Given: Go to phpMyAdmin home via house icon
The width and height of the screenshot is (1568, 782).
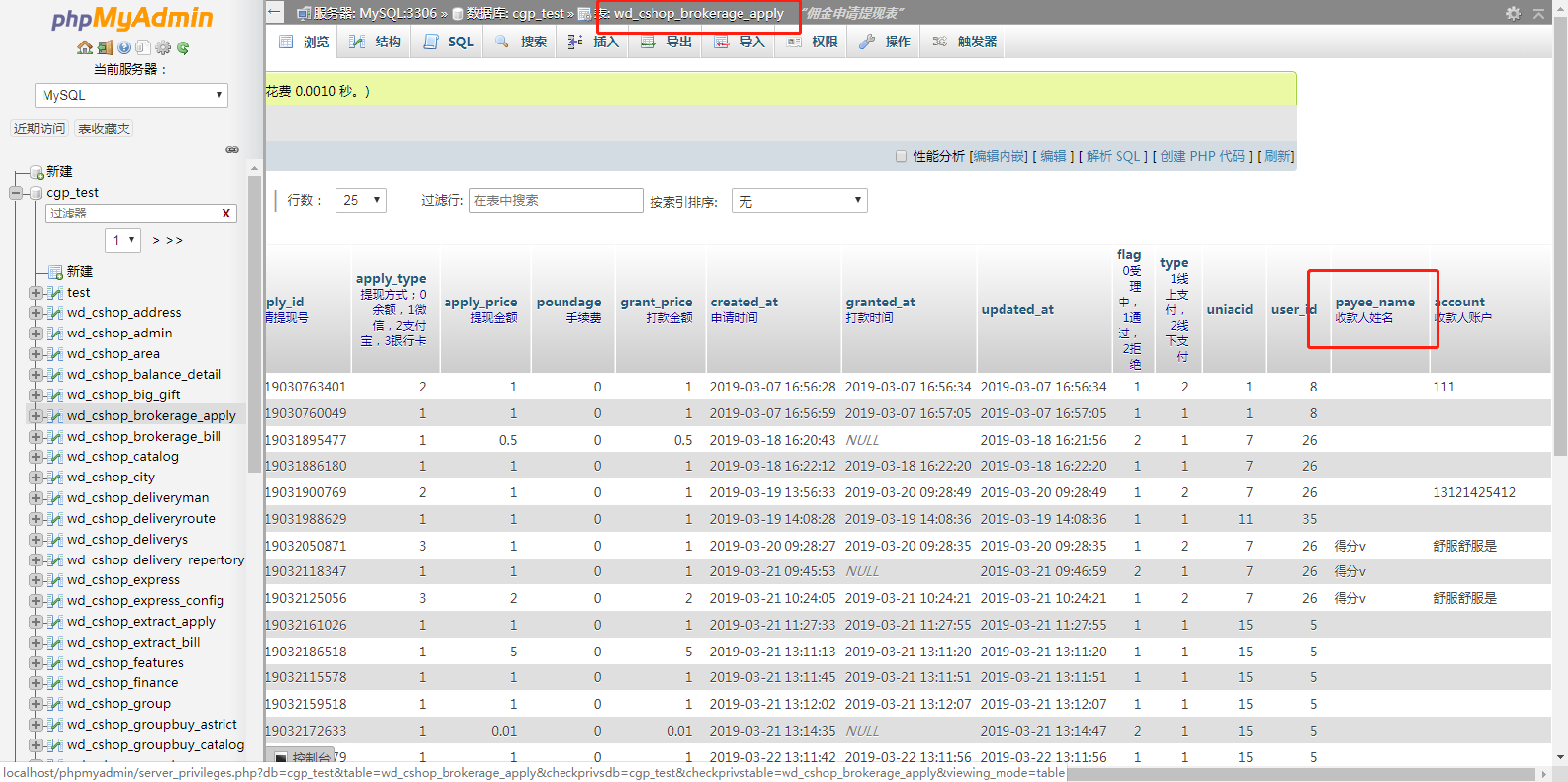Looking at the screenshot, I should [x=85, y=47].
